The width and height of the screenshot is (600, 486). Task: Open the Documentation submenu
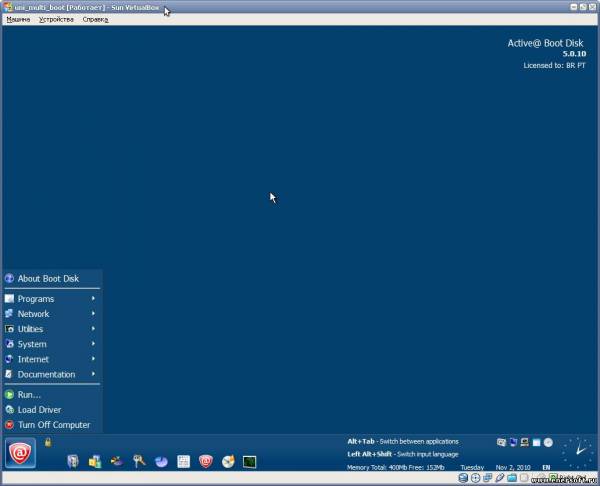click(52, 374)
